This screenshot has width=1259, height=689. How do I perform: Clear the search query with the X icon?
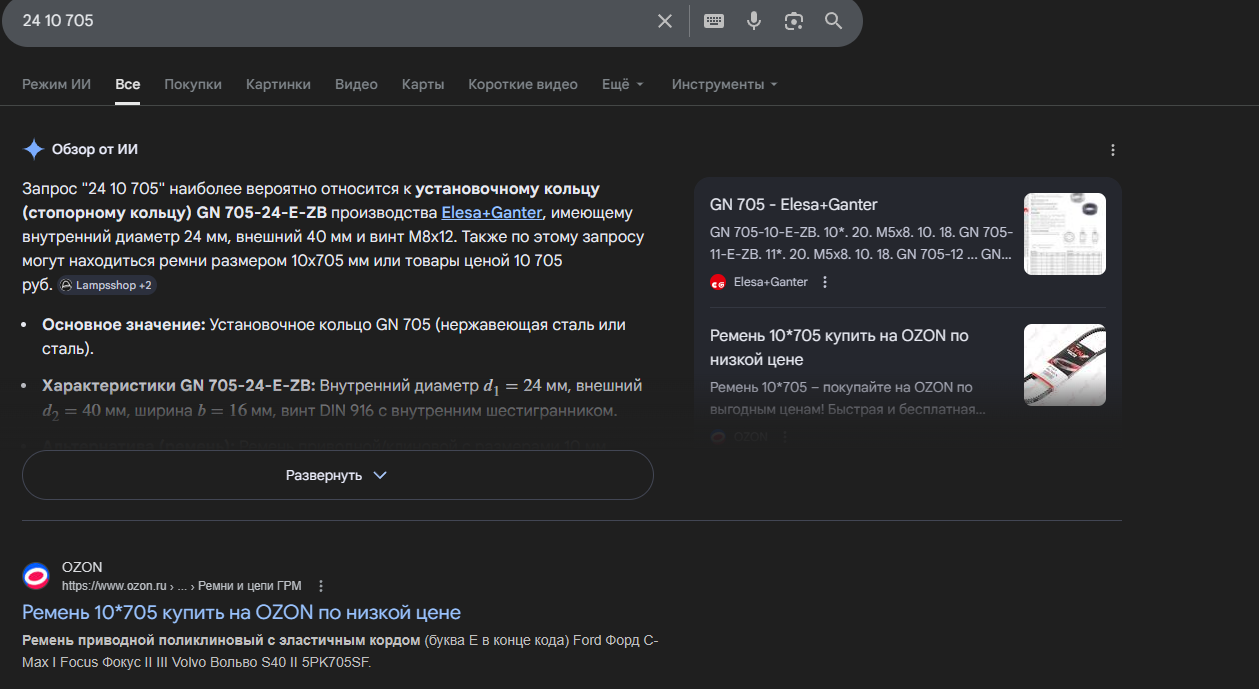click(665, 21)
